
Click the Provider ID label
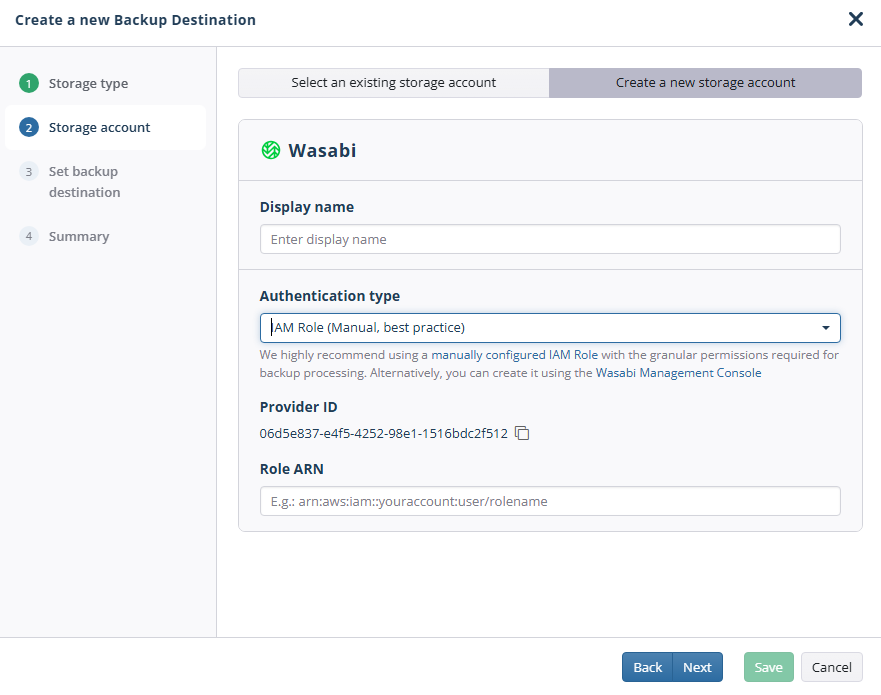click(298, 407)
